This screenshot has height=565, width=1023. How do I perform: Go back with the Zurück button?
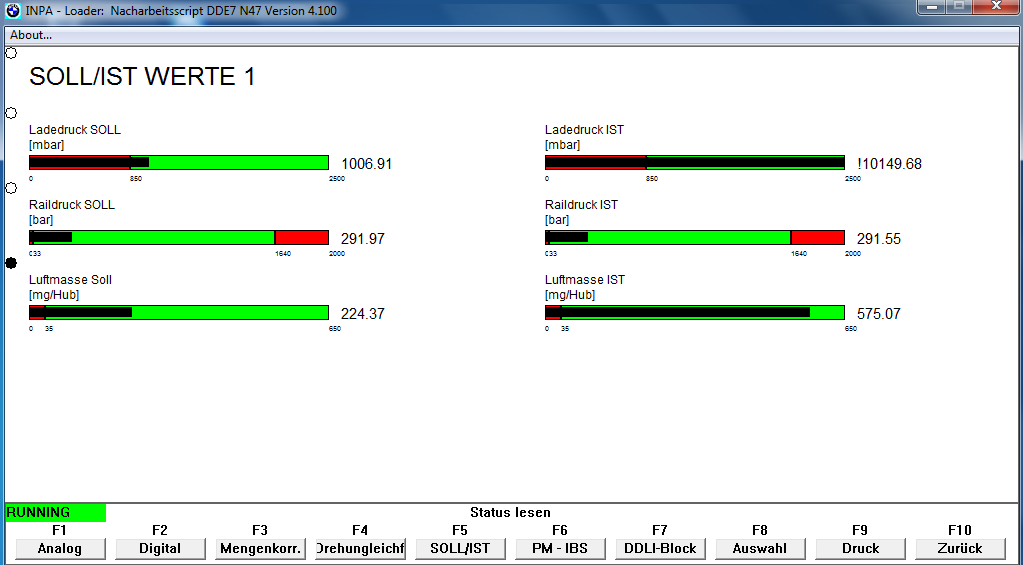tap(960, 548)
